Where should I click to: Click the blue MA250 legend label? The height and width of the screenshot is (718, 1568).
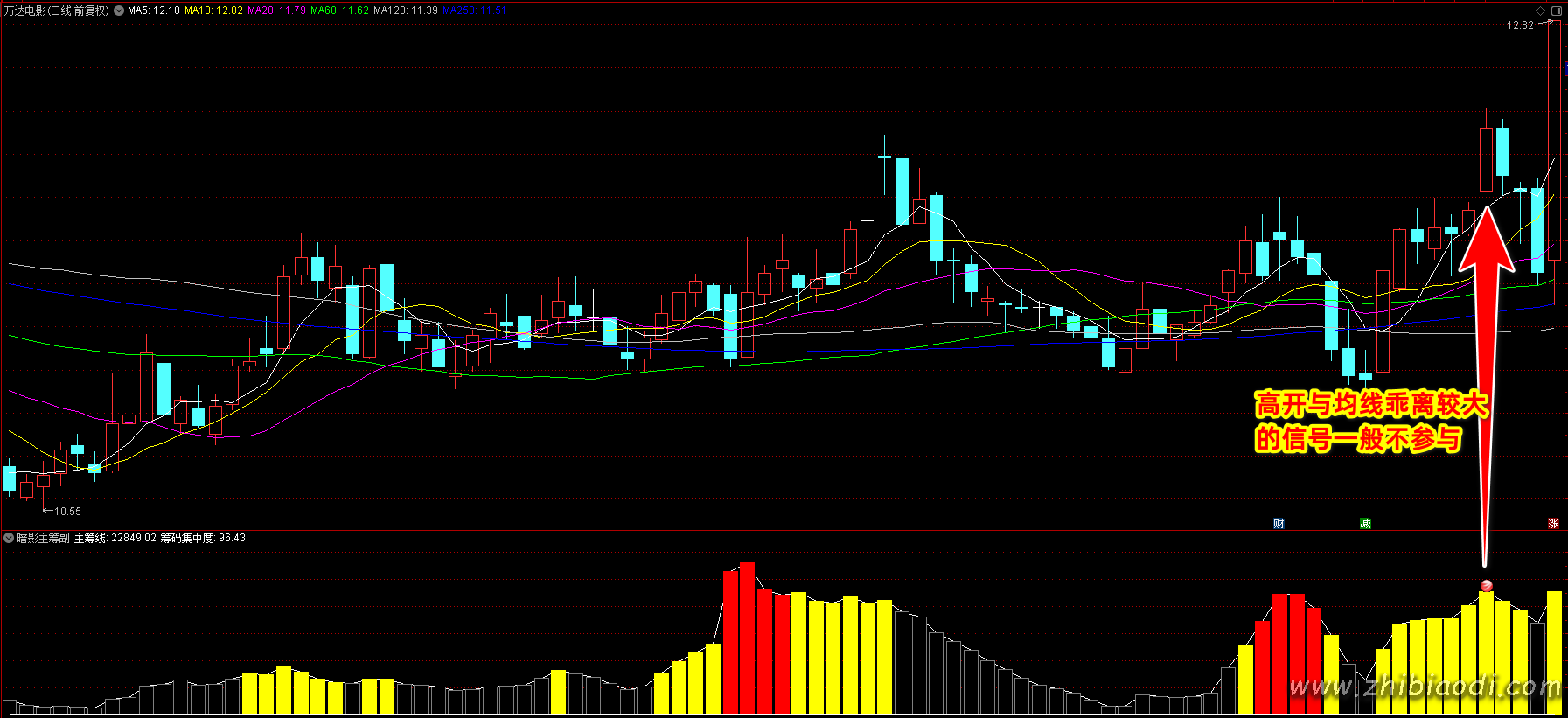[474, 10]
